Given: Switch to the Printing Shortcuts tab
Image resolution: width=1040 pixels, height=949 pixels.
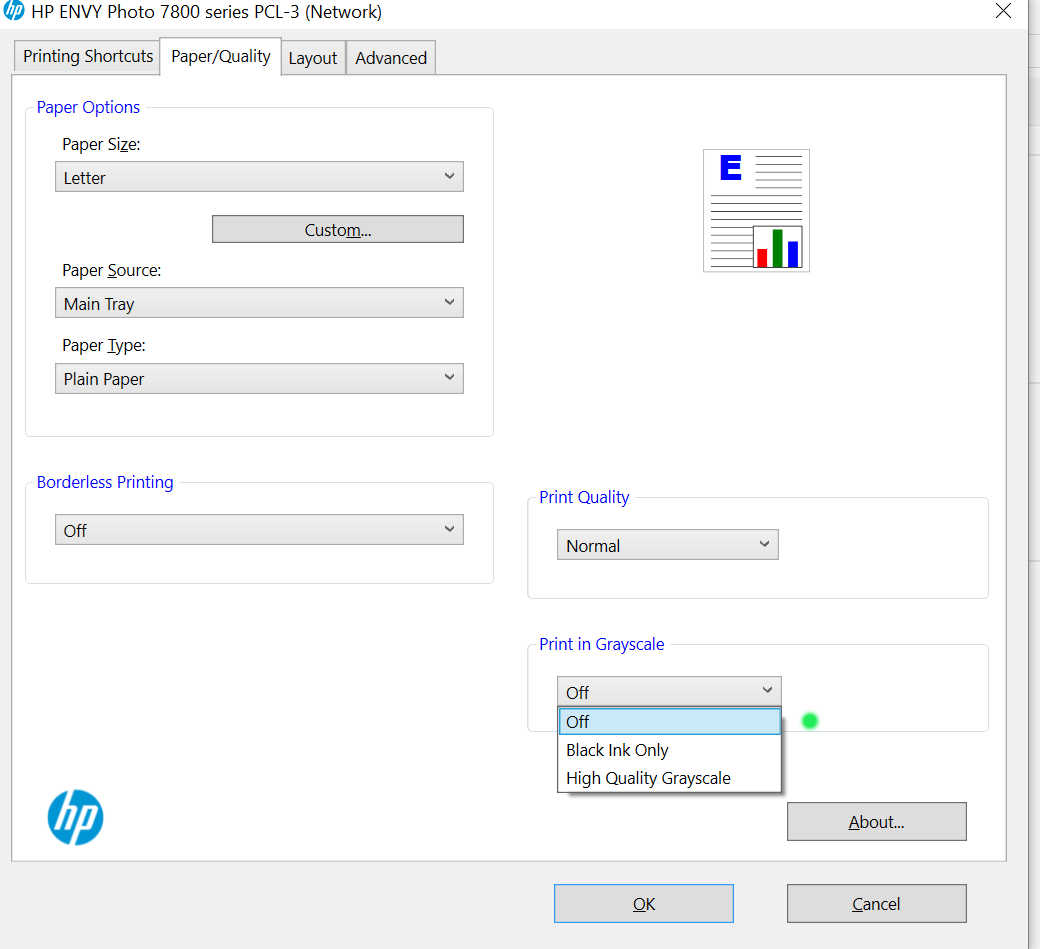Looking at the screenshot, I should pyautogui.click(x=88, y=57).
